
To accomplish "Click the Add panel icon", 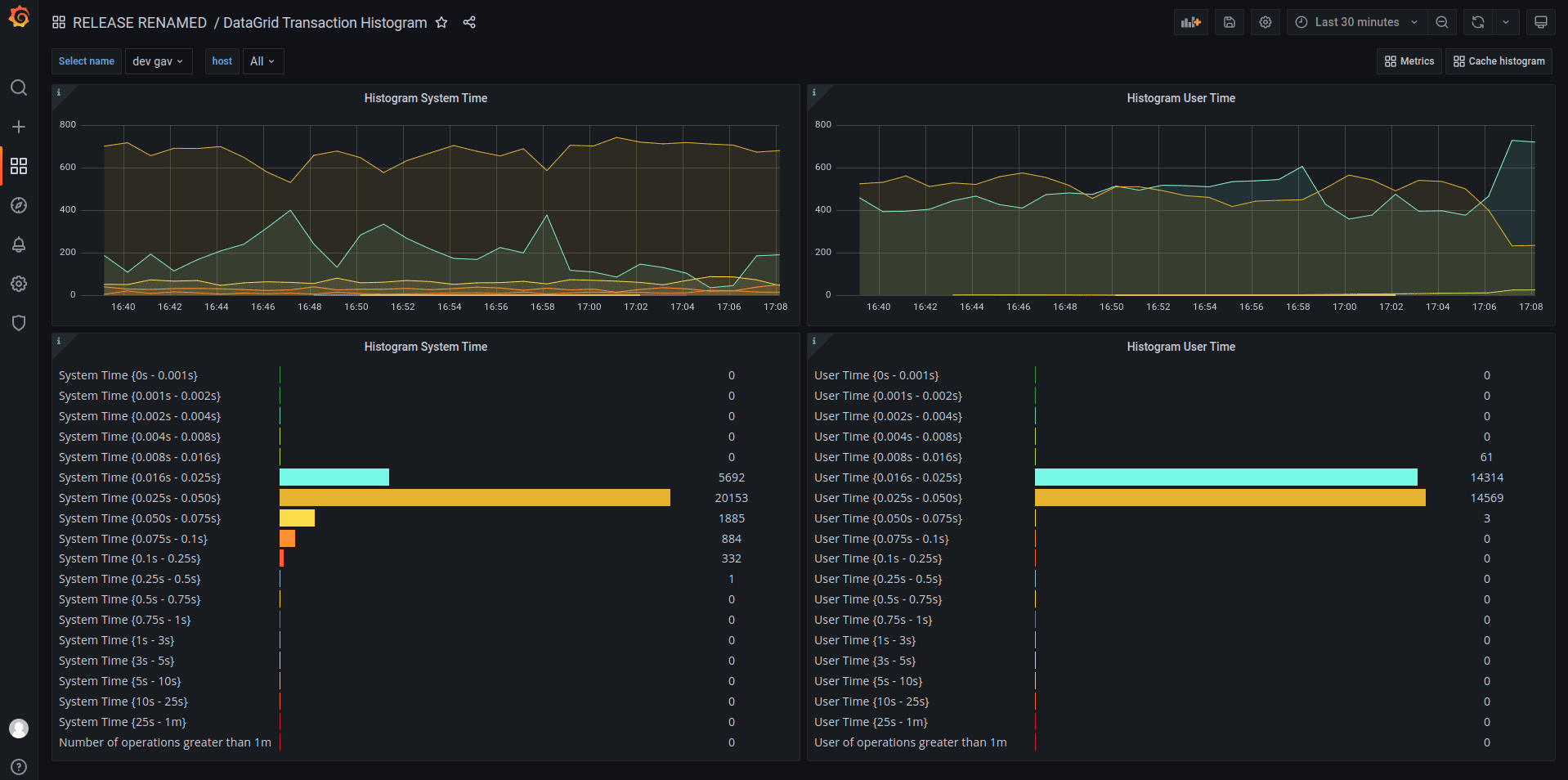I will click(x=1190, y=22).
